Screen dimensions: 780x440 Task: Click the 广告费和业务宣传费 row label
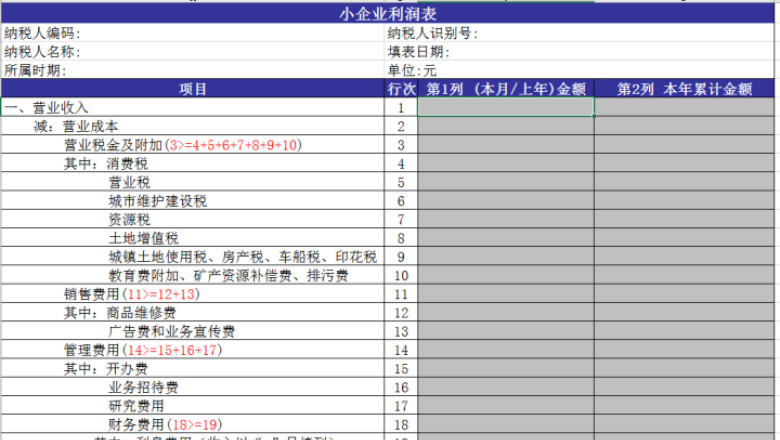(x=193, y=331)
